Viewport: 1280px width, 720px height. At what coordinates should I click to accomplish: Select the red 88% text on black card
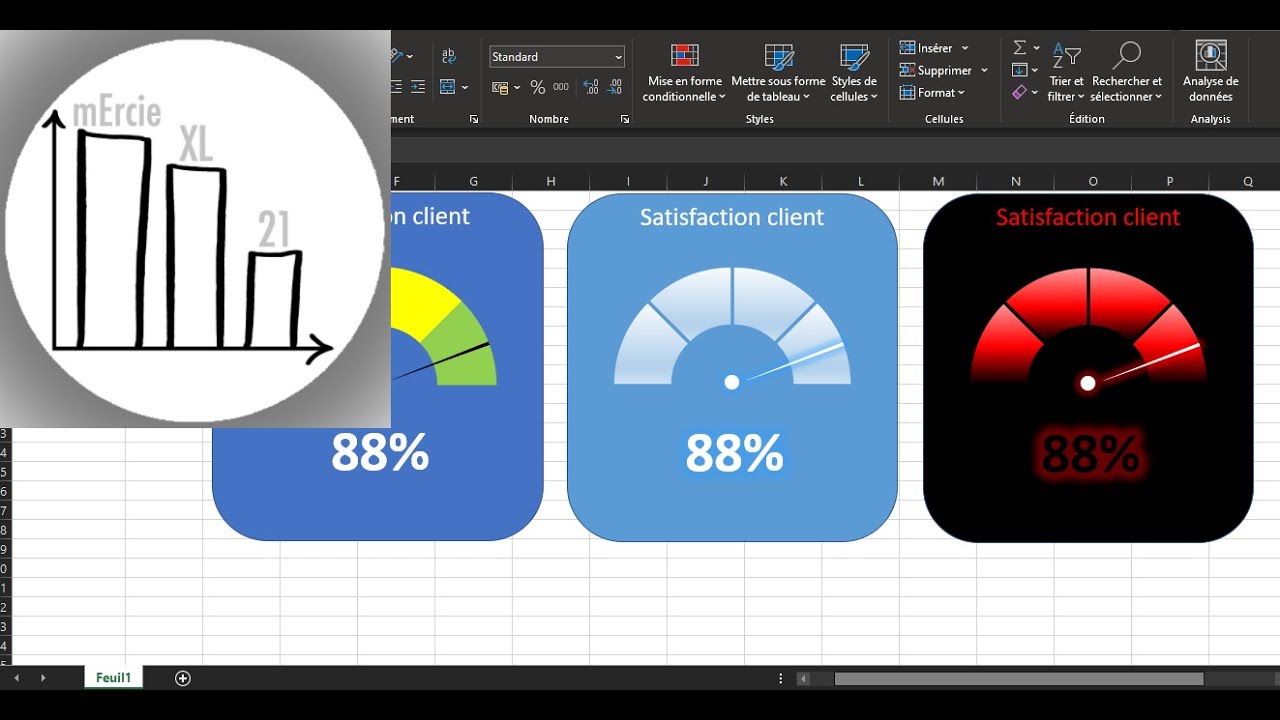[x=1090, y=454]
